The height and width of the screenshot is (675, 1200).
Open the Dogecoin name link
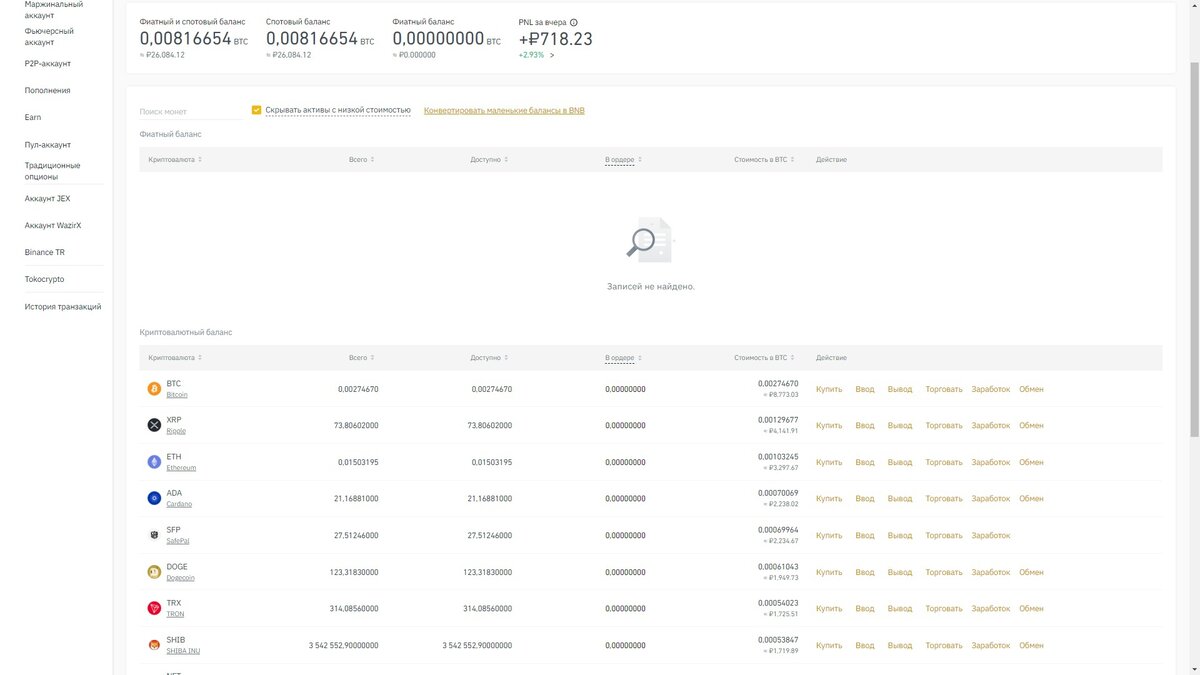click(x=180, y=578)
